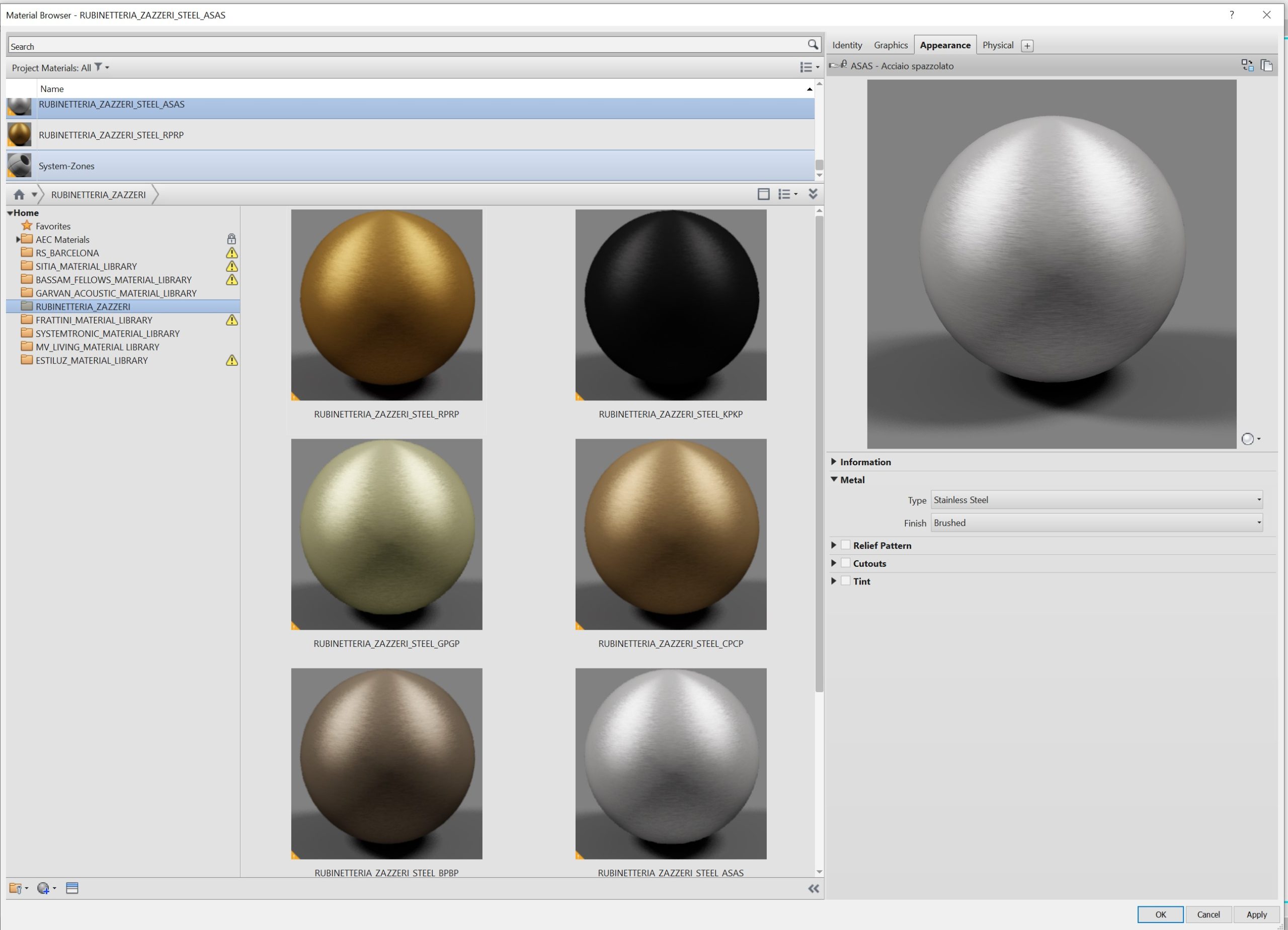
Task: Enable the Cutouts checkbox
Action: pyautogui.click(x=846, y=563)
